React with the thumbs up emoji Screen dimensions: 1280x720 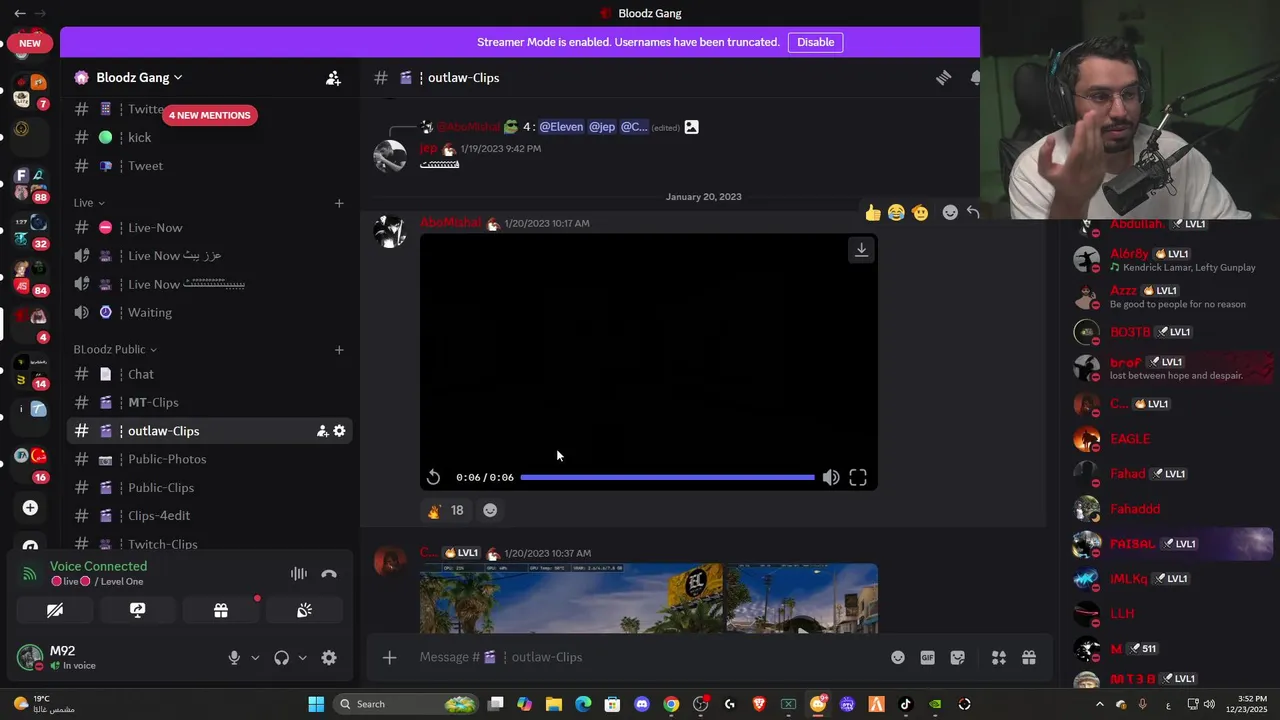click(x=873, y=212)
